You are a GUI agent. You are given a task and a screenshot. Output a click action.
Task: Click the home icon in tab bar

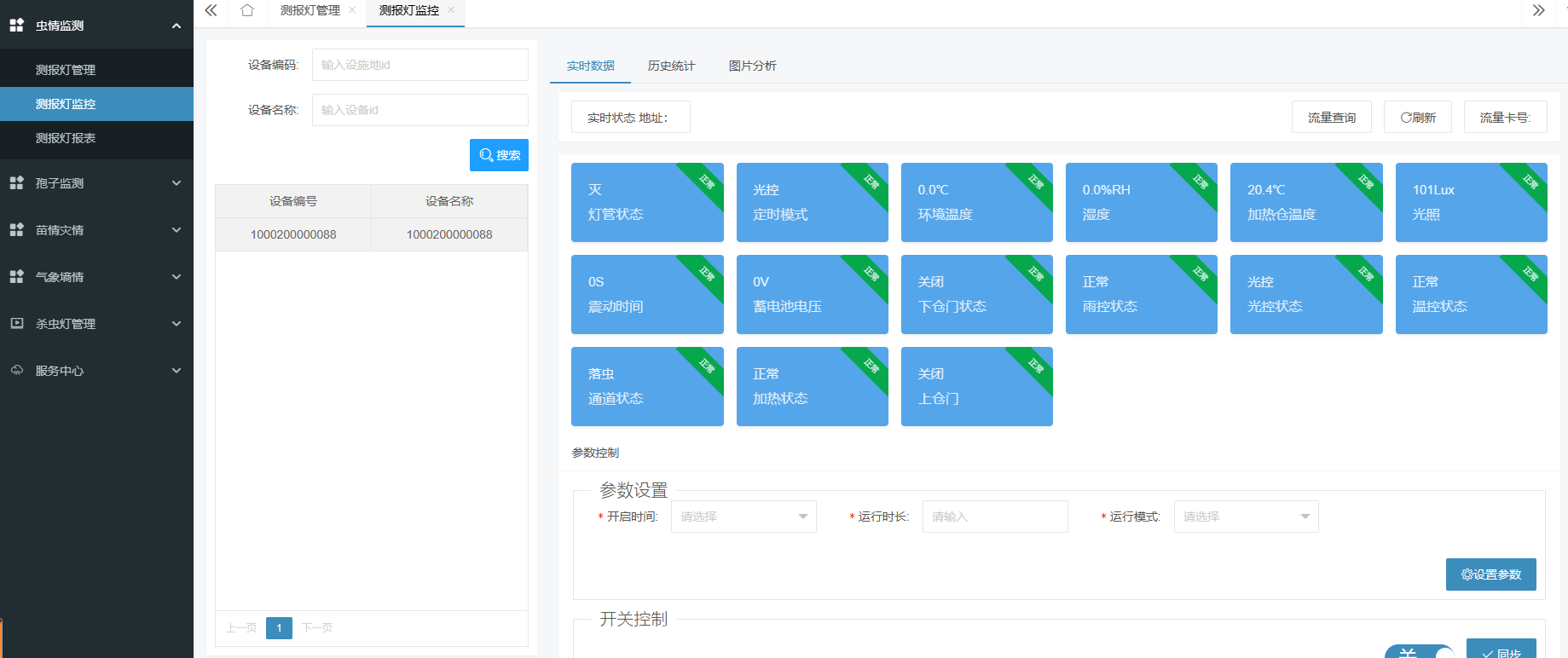click(247, 10)
